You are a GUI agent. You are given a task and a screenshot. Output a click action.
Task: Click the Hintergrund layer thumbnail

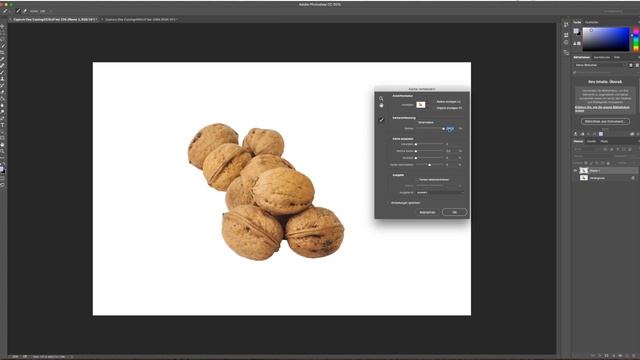(x=584, y=178)
